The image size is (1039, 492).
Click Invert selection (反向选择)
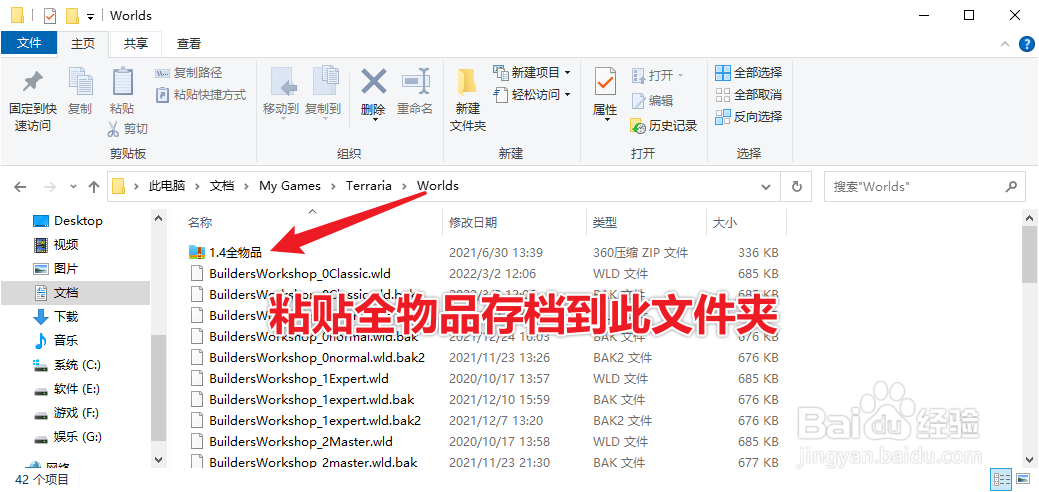pyautogui.click(x=749, y=117)
